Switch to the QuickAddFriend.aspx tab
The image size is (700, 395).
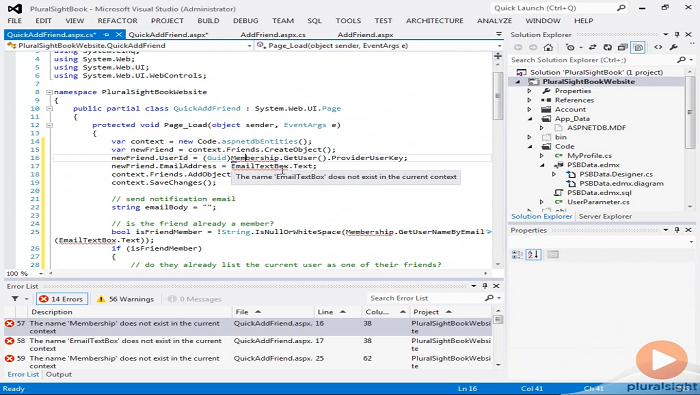pyautogui.click(x=168, y=34)
